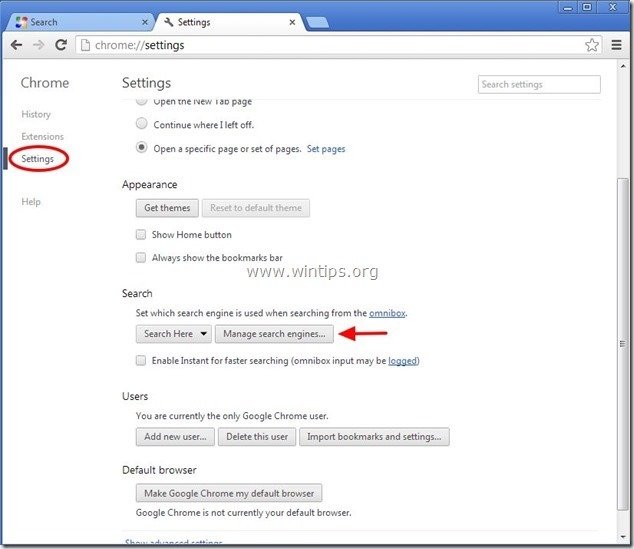Reload the current page

coord(61,45)
